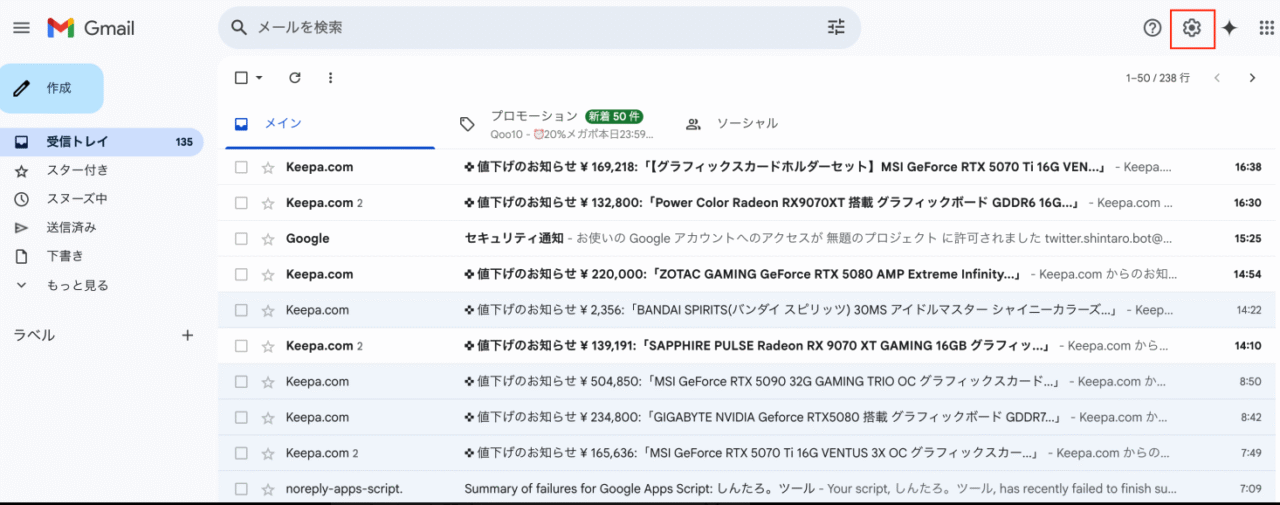
Task: Open the Gemini sparkle icon
Action: [1229, 28]
